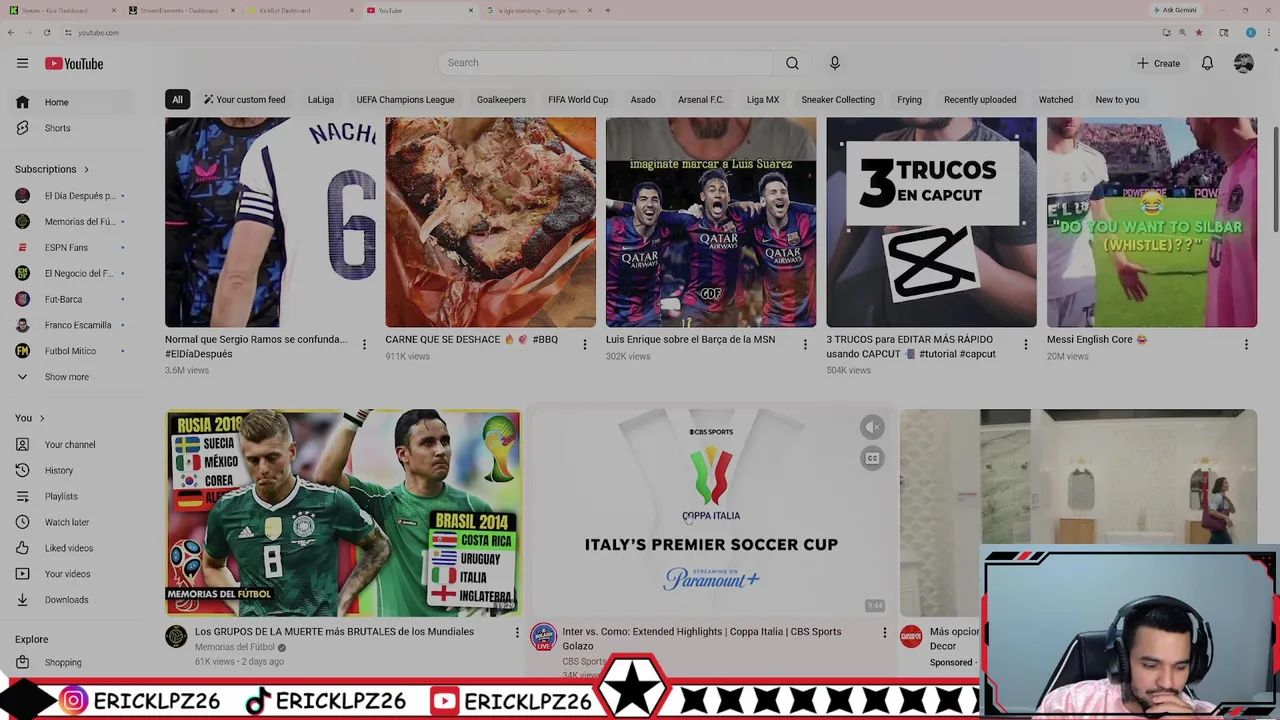Screen dimensions: 1280x720
Task: Expand the Subscriptions section header
Action: [x=52, y=169]
